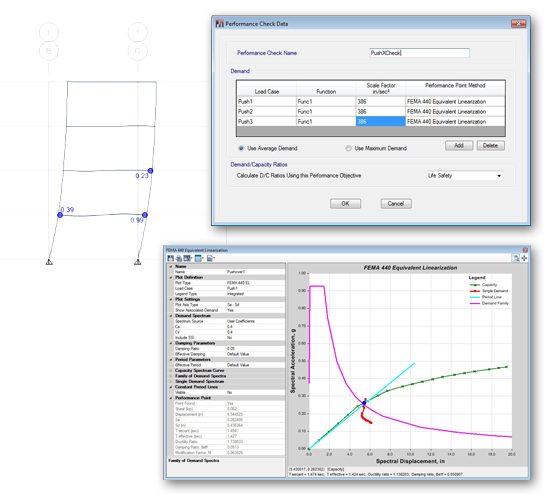This screenshot has width=550, height=500.
Task: Select the Push3 scale factor cell
Action: point(381,121)
